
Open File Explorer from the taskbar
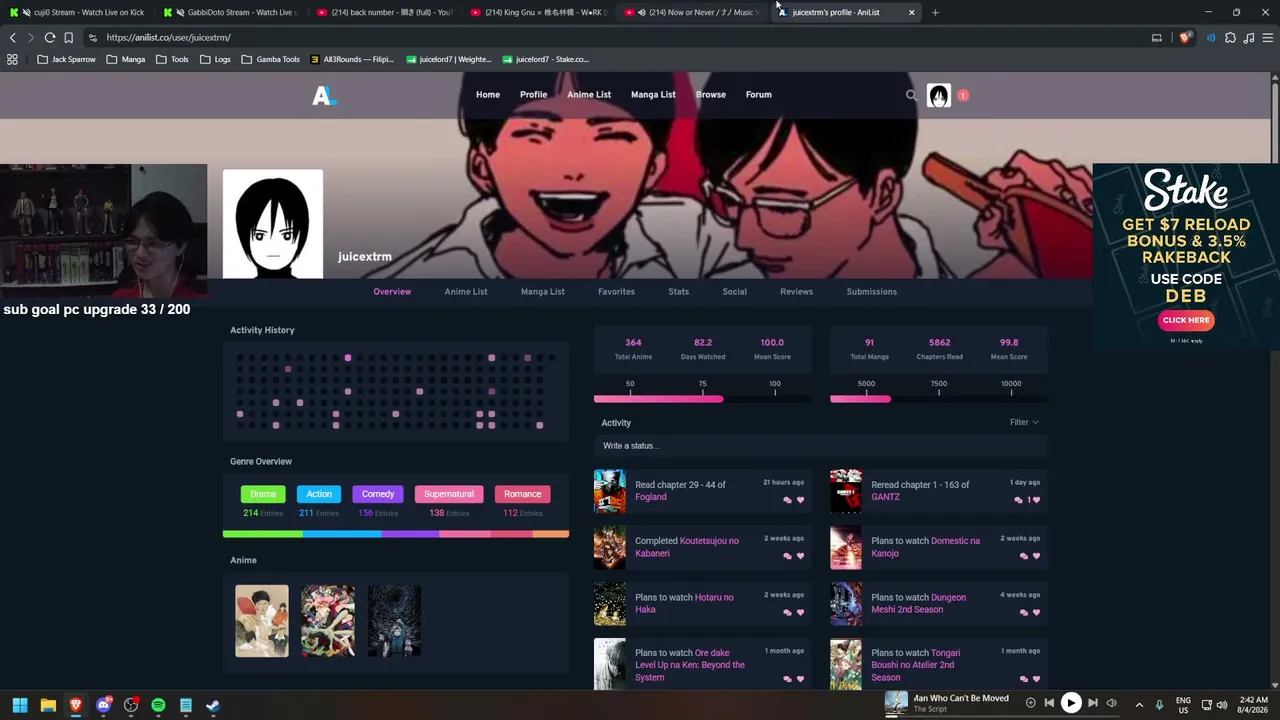point(47,705)
